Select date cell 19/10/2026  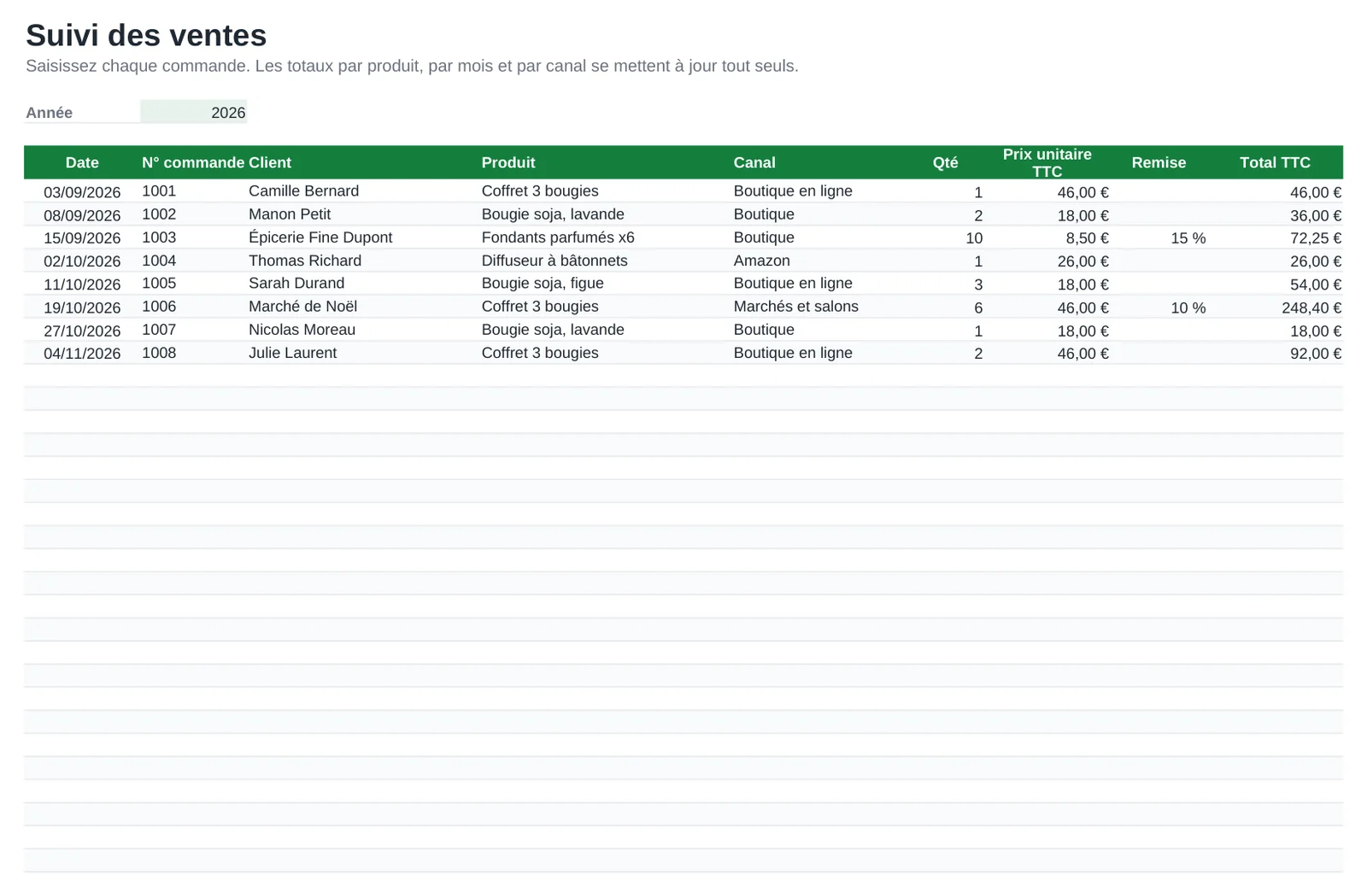82,307
